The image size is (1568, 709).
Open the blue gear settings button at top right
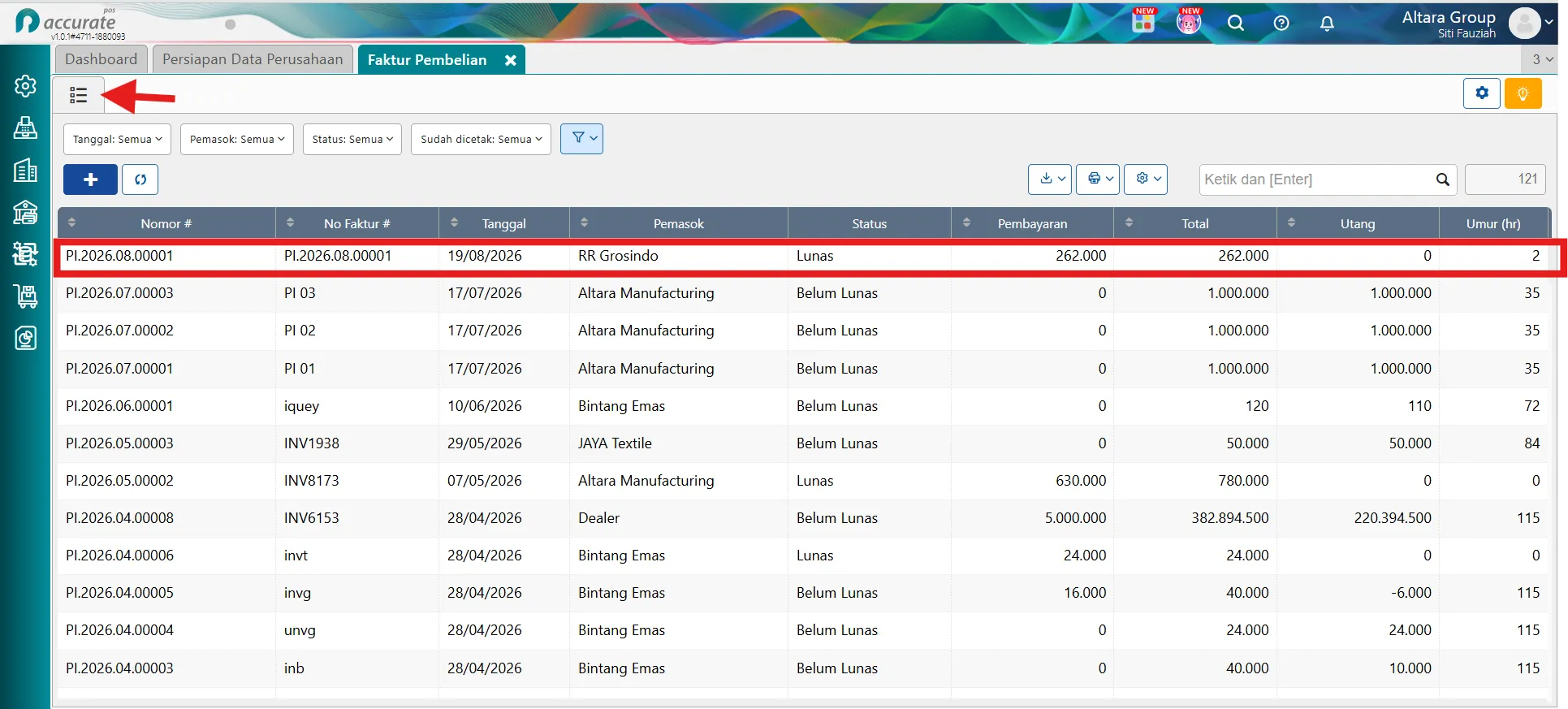click(1482, 93)
